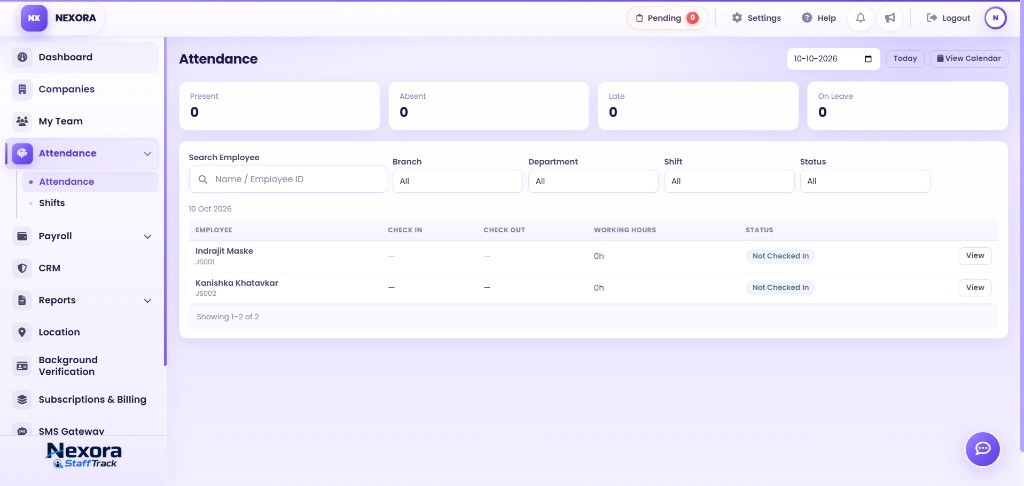Collapse the Attendance menu chevron

tap(148, 154)
